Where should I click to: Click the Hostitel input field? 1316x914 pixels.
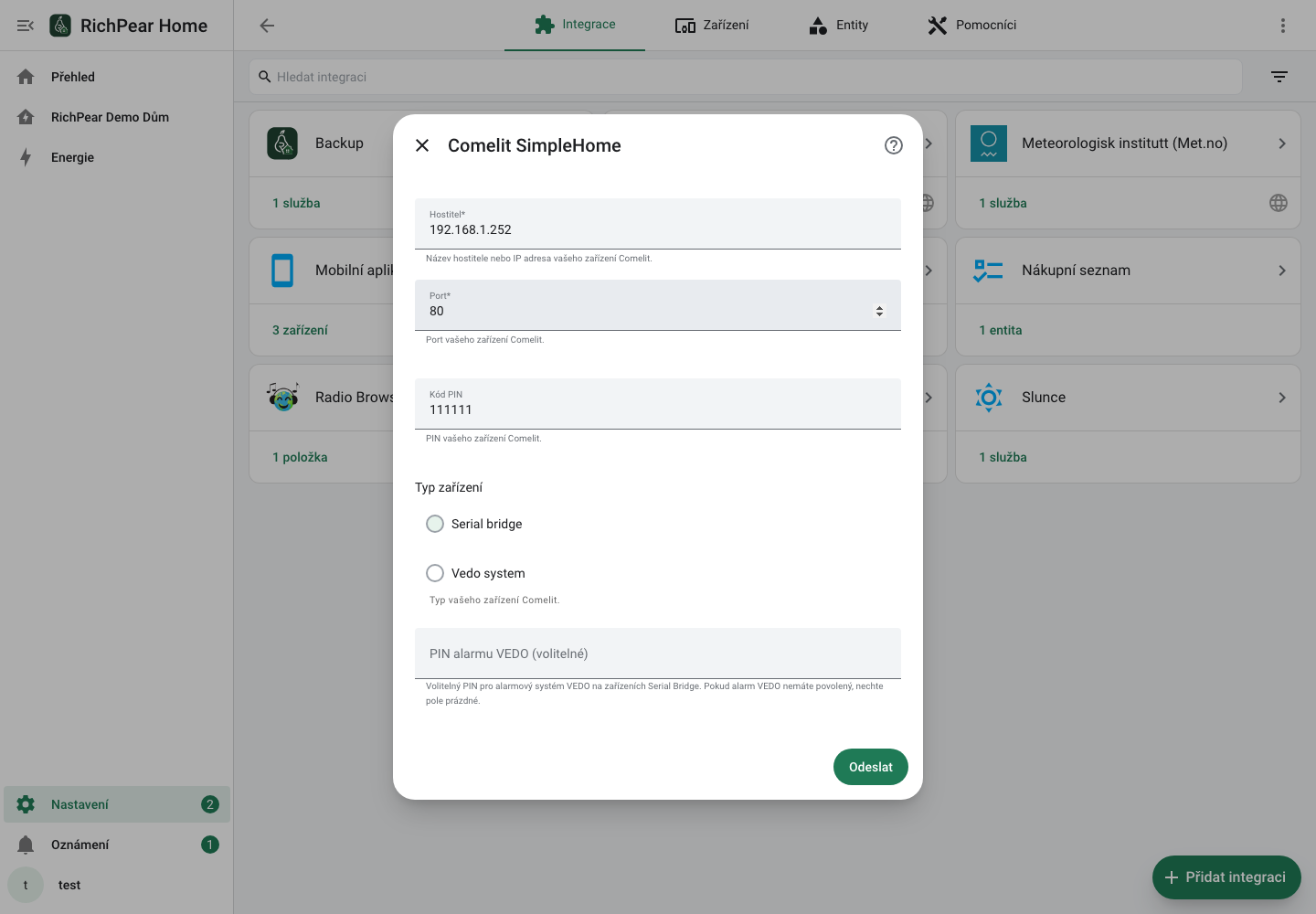[658, 224]
